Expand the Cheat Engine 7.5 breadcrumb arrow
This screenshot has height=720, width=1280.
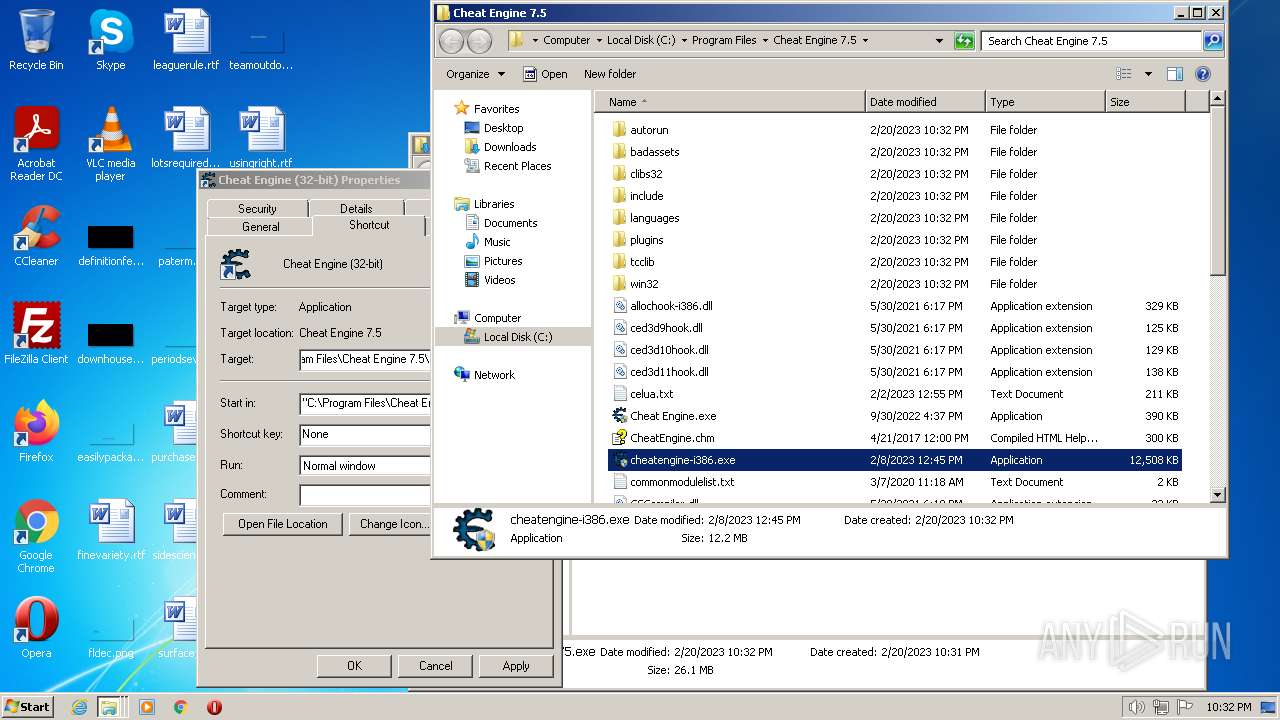click(x=865, y=41)
